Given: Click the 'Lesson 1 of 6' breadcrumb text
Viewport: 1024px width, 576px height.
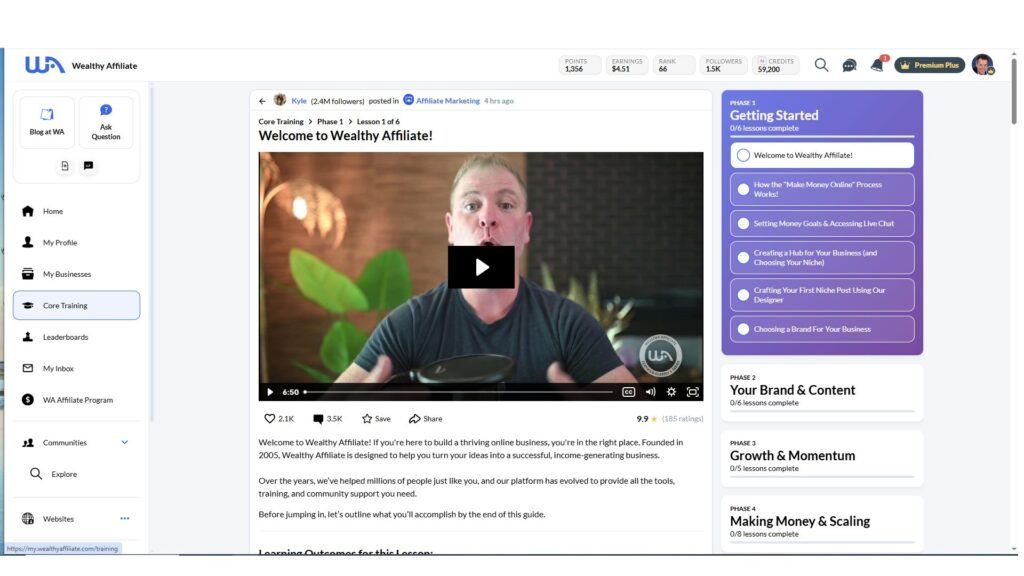Looking at the screenshot, I should (378, 121).
